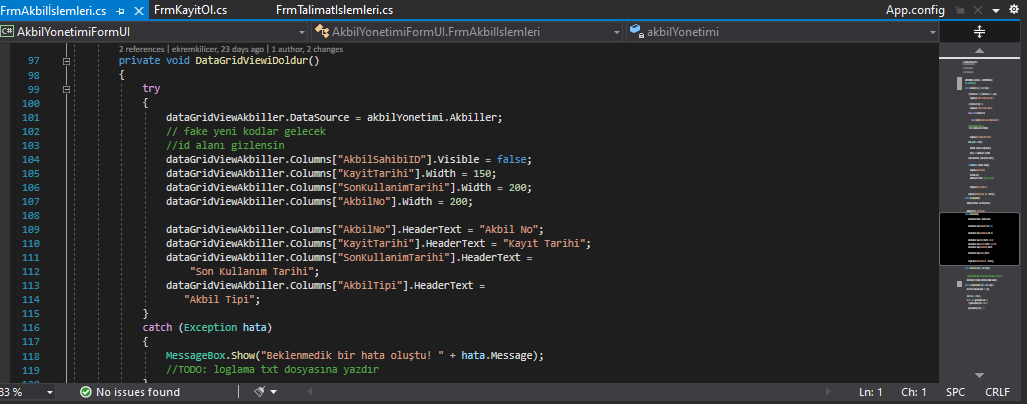Viewport: 1027px width, 404px height.
Task: Click the class icon beside AkbilYonetimiFormUI.FrmAkbilIslemleri
Action: tap(322, 31)
